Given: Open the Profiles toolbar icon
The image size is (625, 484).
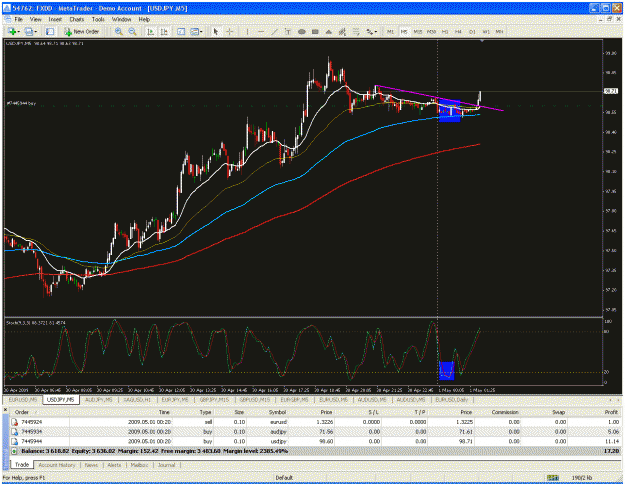Looking at the screenshot, I should click(x=28, y=31).
